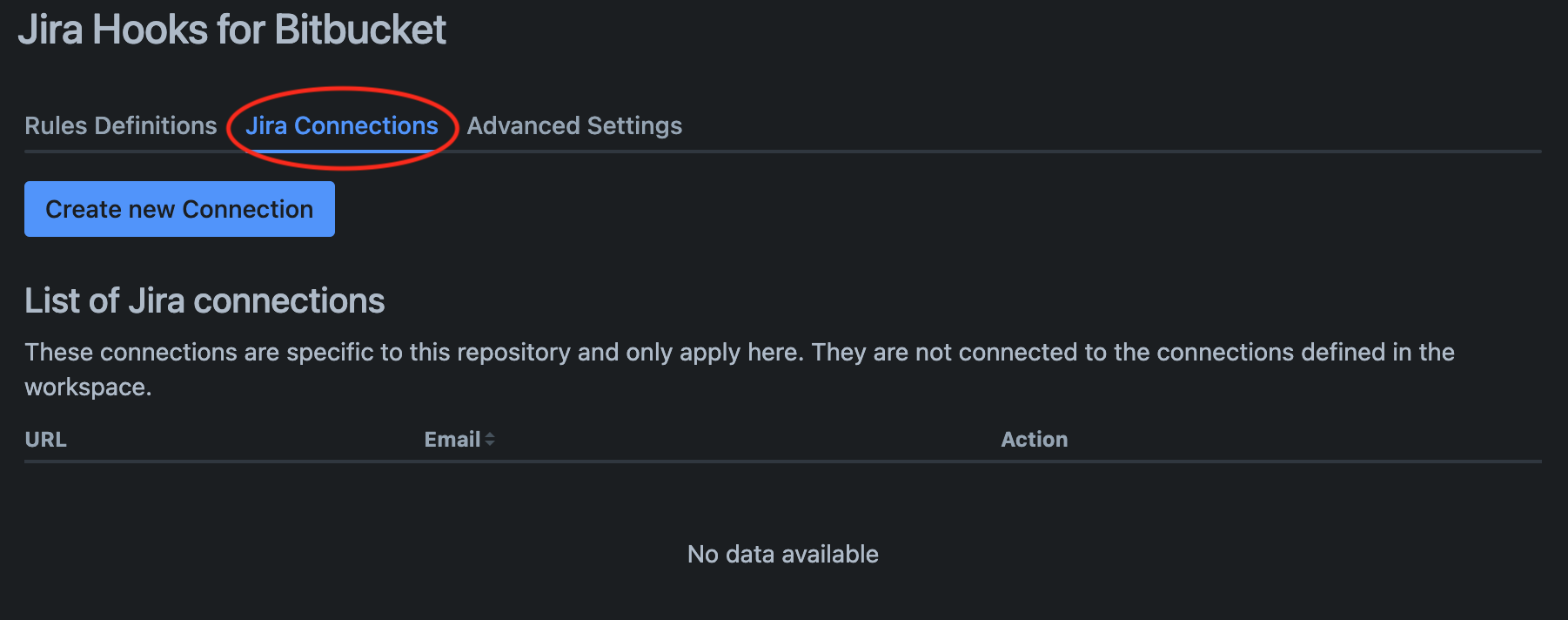Switch to the Rules Definitions tab
Viewport: 1568px width, 620px height.
[120, 125]
